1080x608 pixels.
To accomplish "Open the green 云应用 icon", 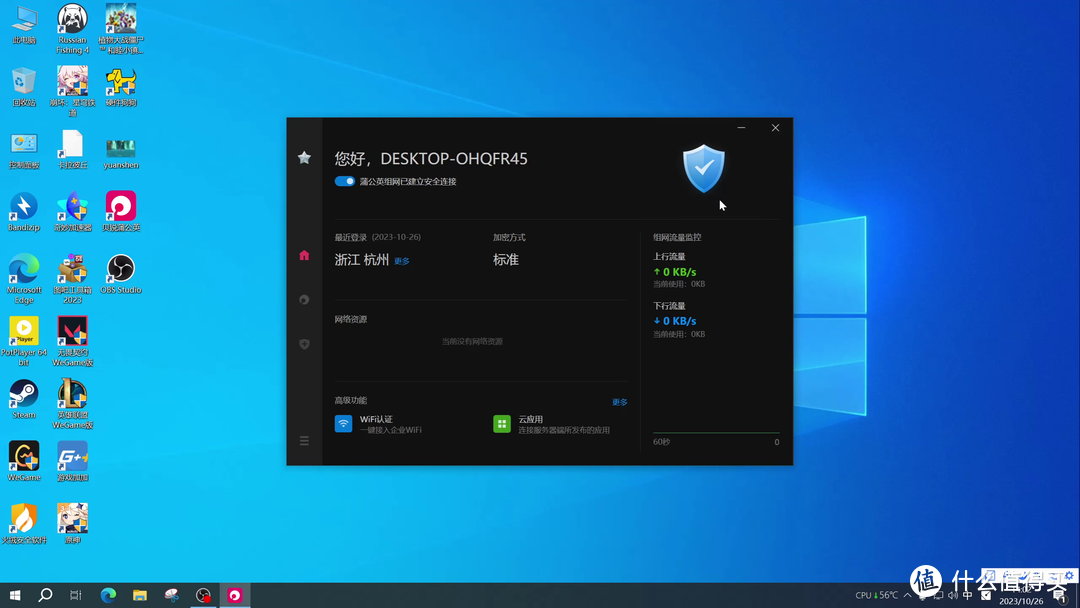I will [502, 424].
